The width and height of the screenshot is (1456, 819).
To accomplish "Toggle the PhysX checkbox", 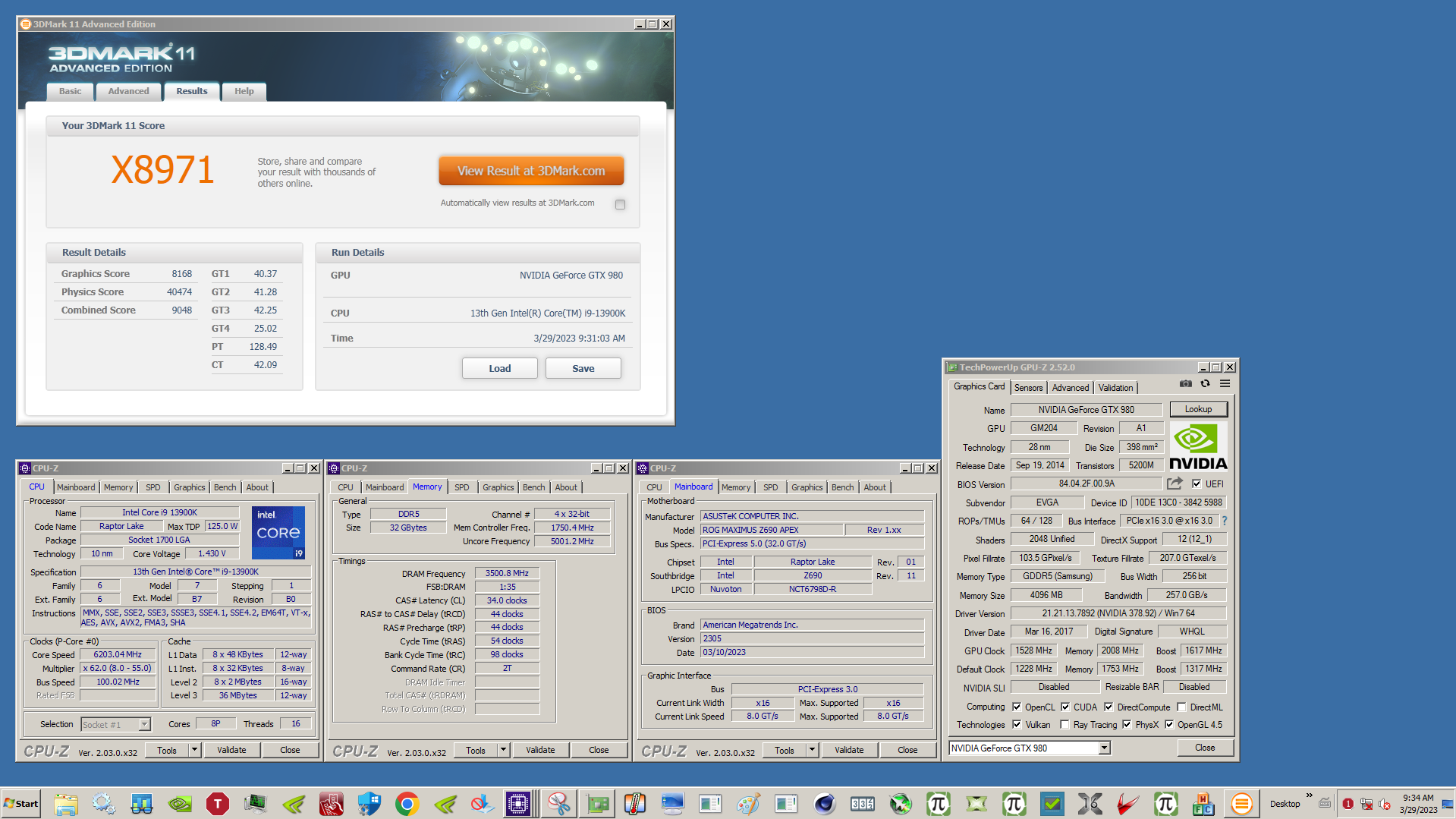I will (x=1127, y=724).
